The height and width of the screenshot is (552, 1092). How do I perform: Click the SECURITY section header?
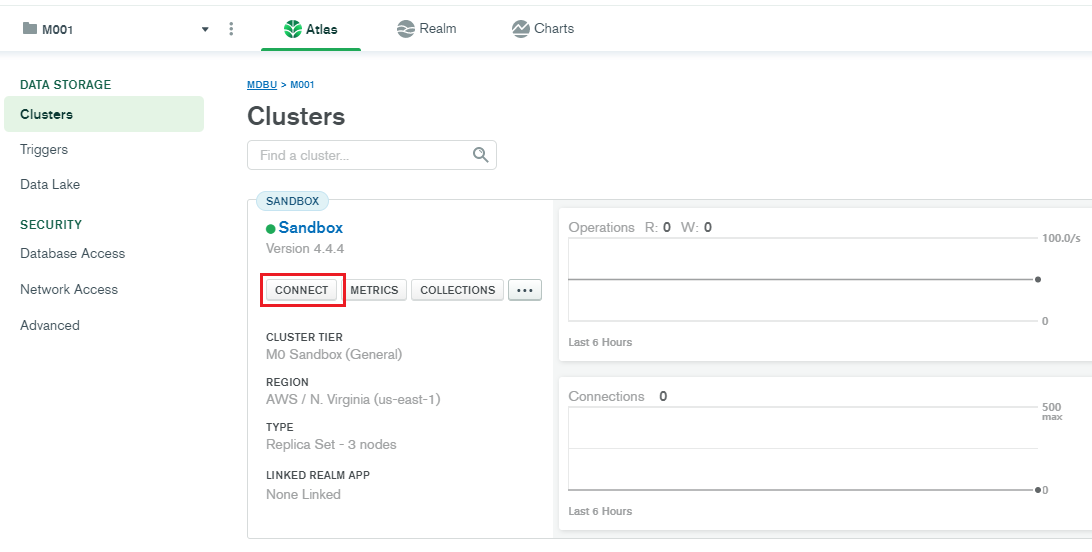(x=51, y=225)
